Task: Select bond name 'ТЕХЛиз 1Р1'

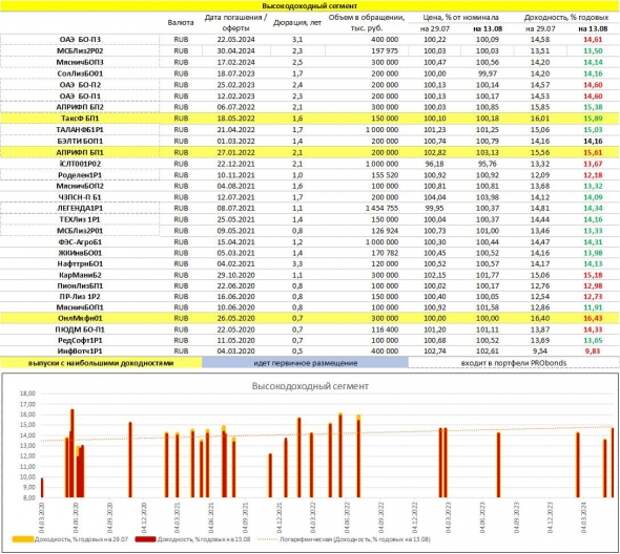Action: (80, 219)
